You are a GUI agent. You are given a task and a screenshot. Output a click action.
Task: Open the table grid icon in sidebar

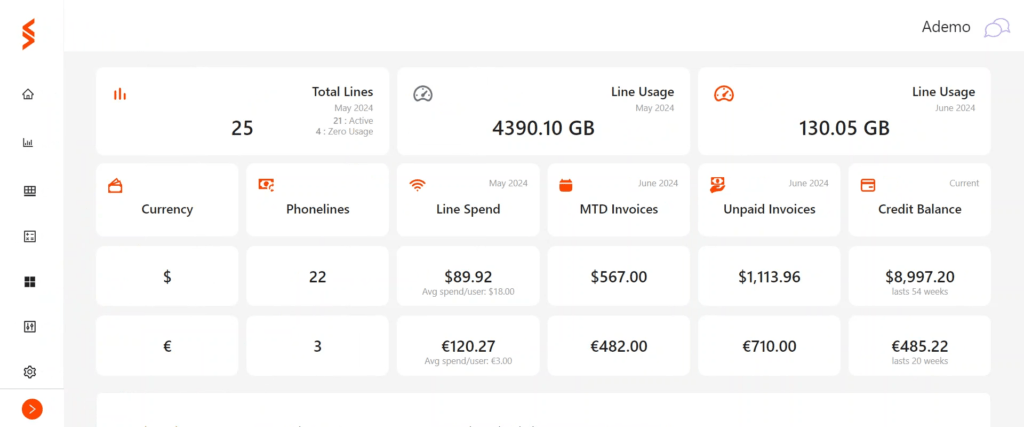(x=29, y=191)
